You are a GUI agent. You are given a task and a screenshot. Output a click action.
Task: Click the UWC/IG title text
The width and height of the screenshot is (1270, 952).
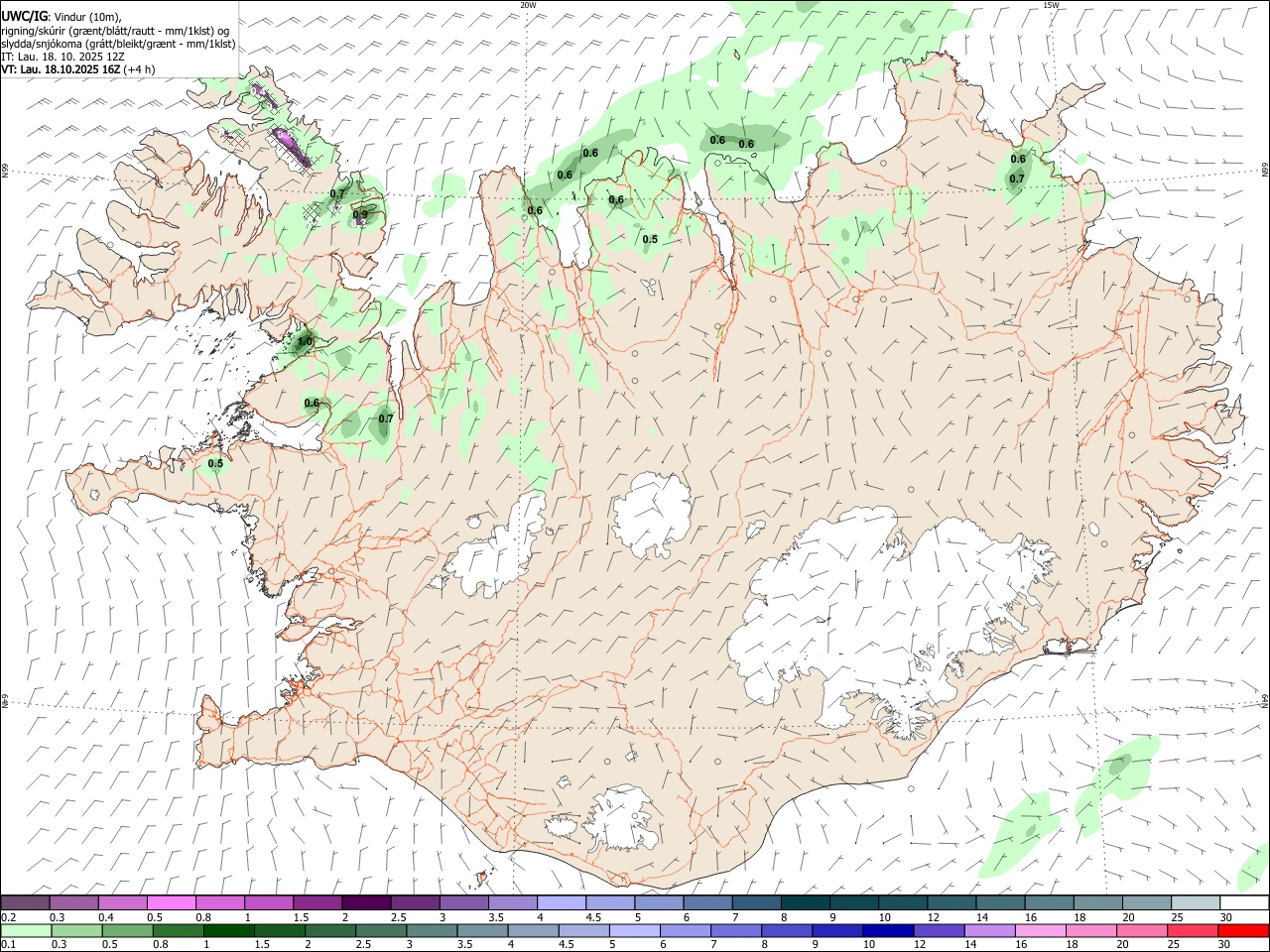click(x=24, y=16)
